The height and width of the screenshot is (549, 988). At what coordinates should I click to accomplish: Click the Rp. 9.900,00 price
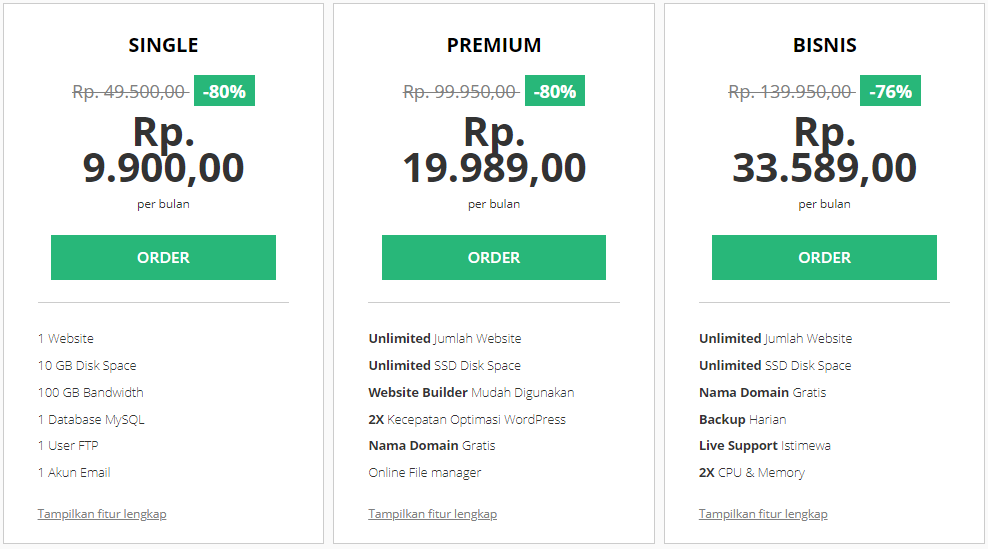[x=163, y=150]
